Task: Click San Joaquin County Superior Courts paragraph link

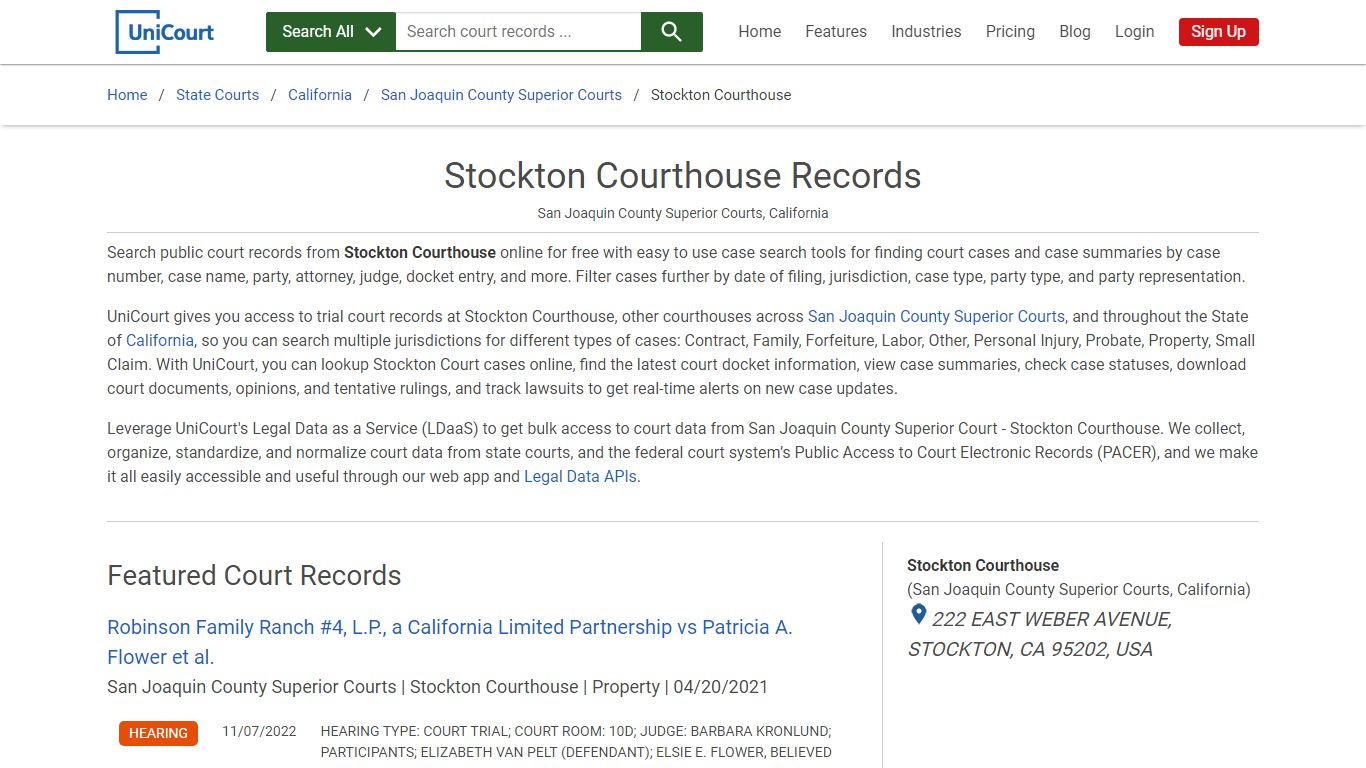Action: click(x=936, y=316)
